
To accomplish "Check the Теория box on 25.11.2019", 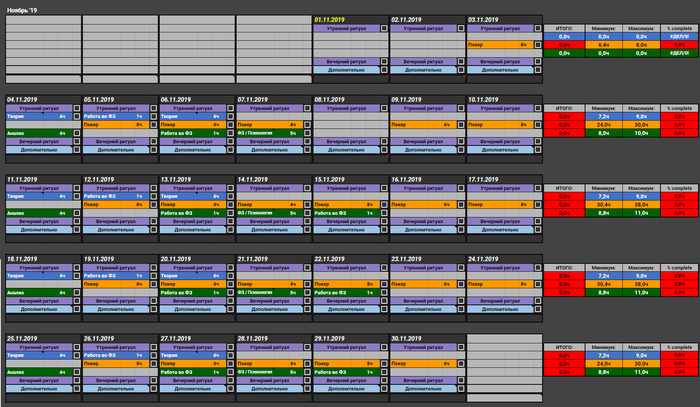I will 77,355.
